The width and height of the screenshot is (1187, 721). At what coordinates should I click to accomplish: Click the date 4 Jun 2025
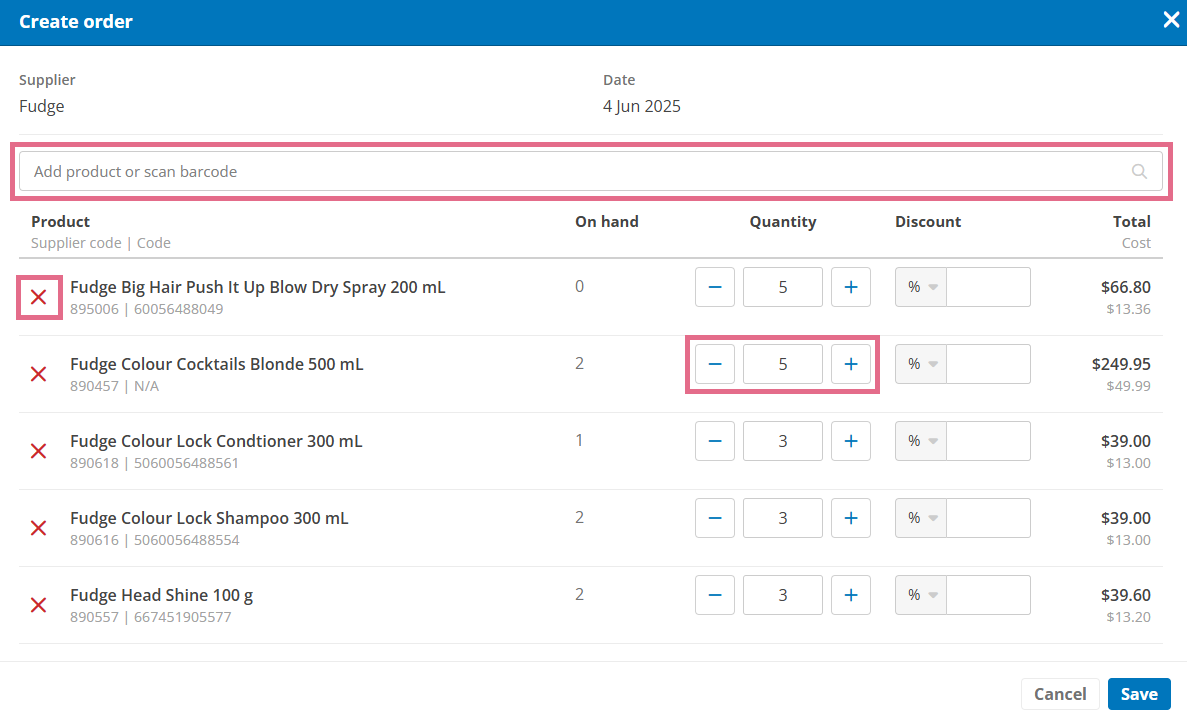coord(642,106)
